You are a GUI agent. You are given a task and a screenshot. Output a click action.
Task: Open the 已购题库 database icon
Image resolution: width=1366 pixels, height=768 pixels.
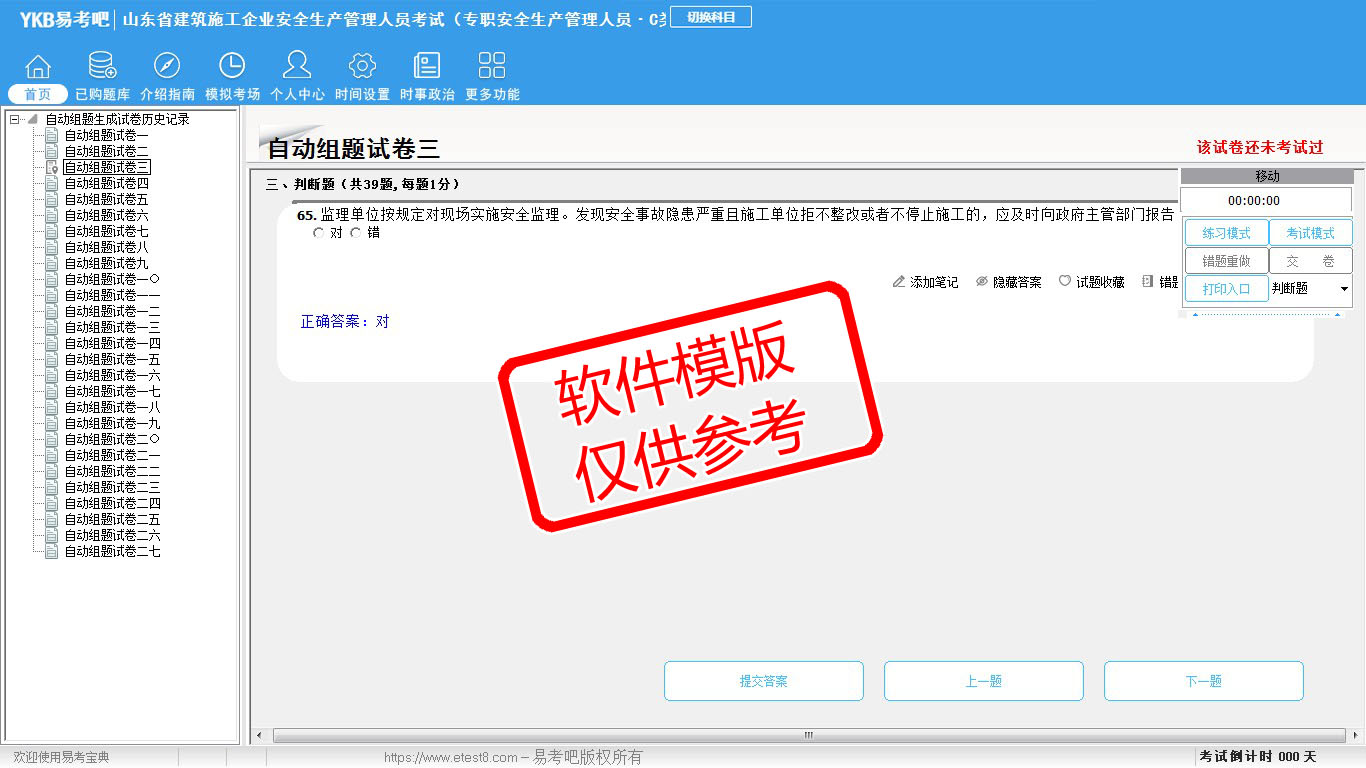(102, 67)
